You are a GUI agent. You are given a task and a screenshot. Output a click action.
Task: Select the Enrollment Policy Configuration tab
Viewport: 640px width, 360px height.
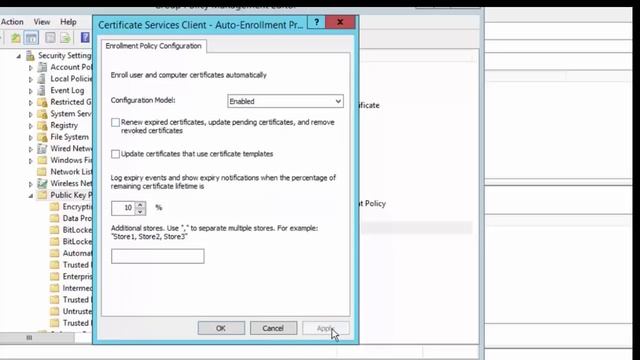pyautogui.click(x=153, y=46)
